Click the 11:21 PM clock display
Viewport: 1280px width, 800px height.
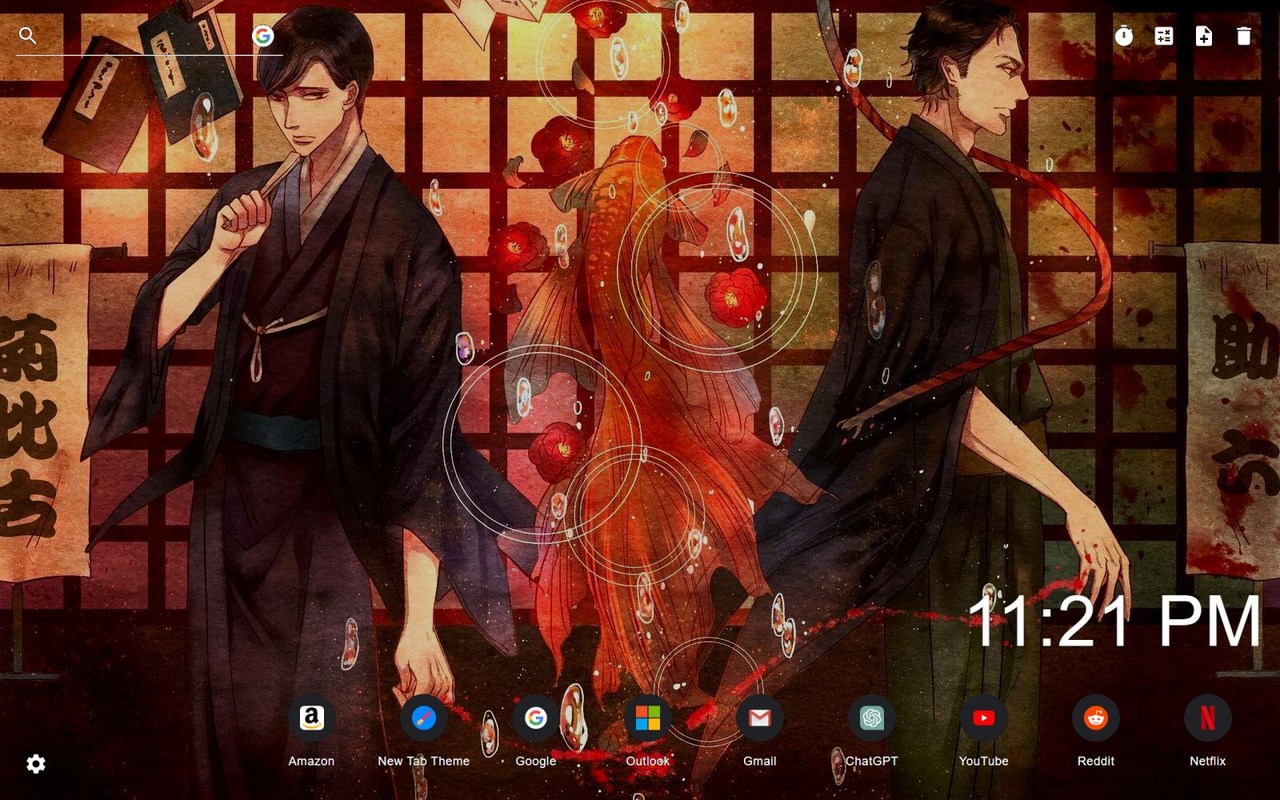1115,621
